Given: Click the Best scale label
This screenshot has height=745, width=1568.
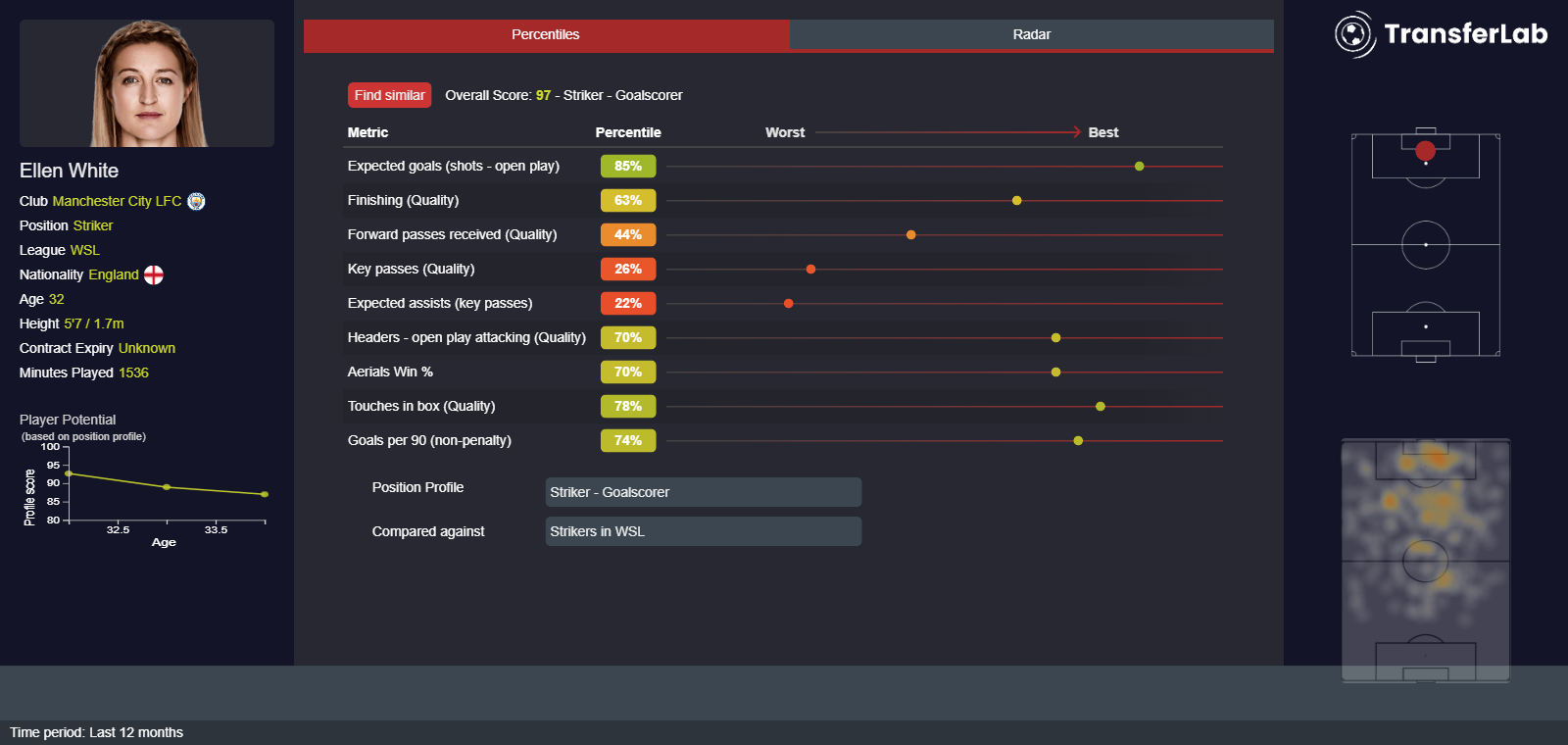Looking at the screenshot, I should [1103, 132].
